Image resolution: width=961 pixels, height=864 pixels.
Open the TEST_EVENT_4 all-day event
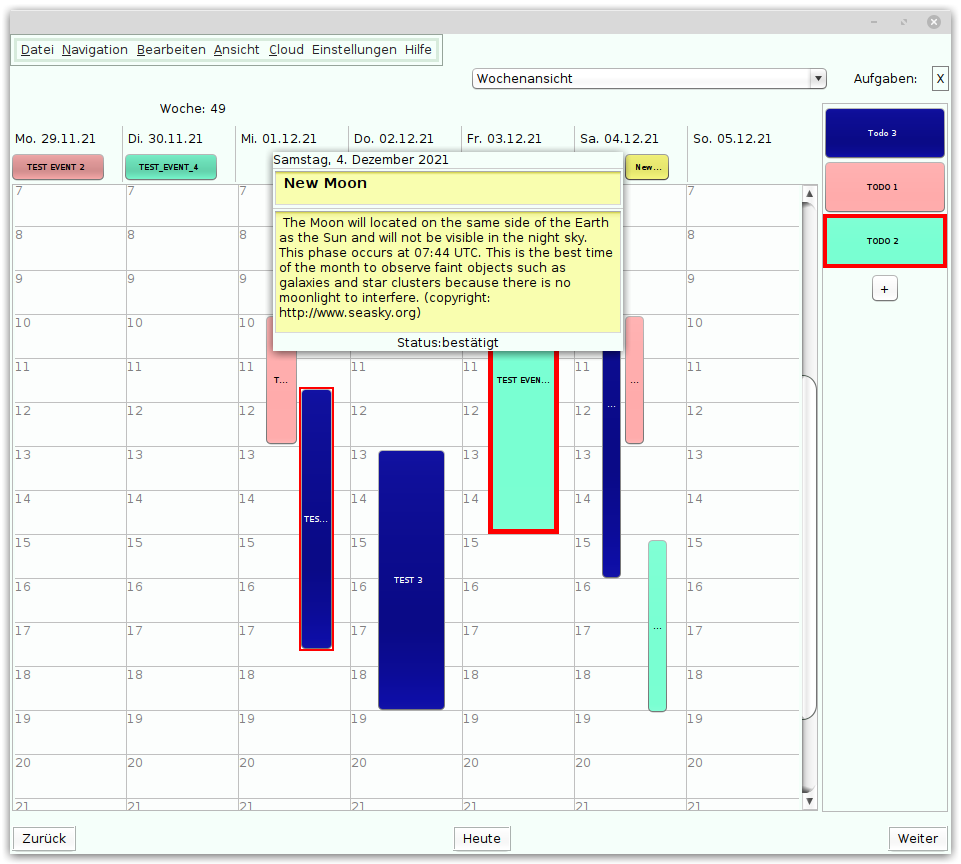(x=171, y=167)
